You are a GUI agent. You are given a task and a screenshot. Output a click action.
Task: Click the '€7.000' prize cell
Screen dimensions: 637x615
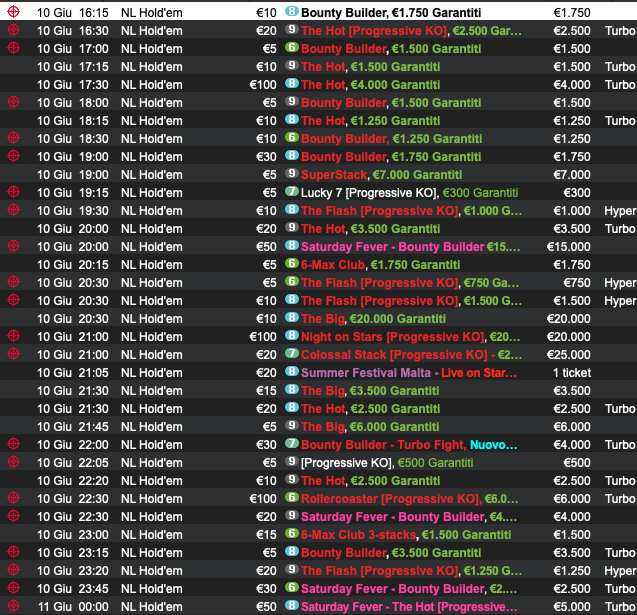point(572,175)
